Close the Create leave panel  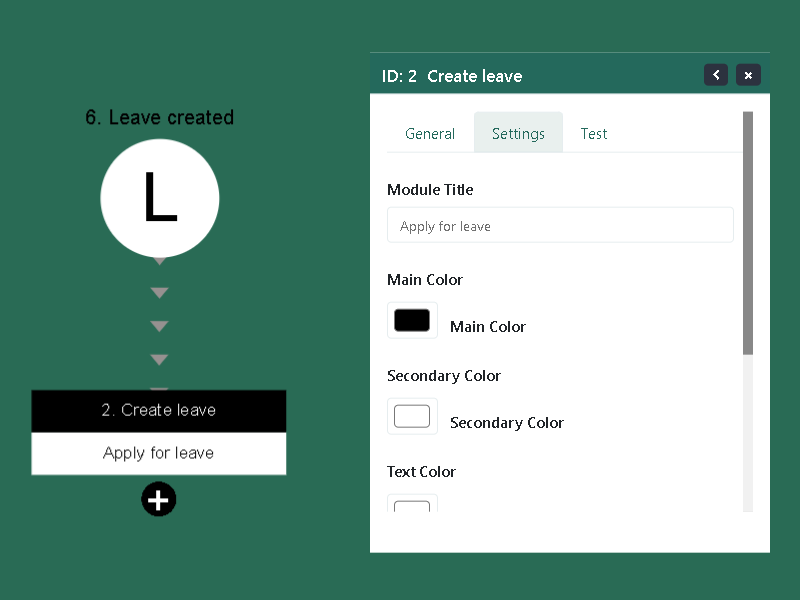(x=748, y=75)
